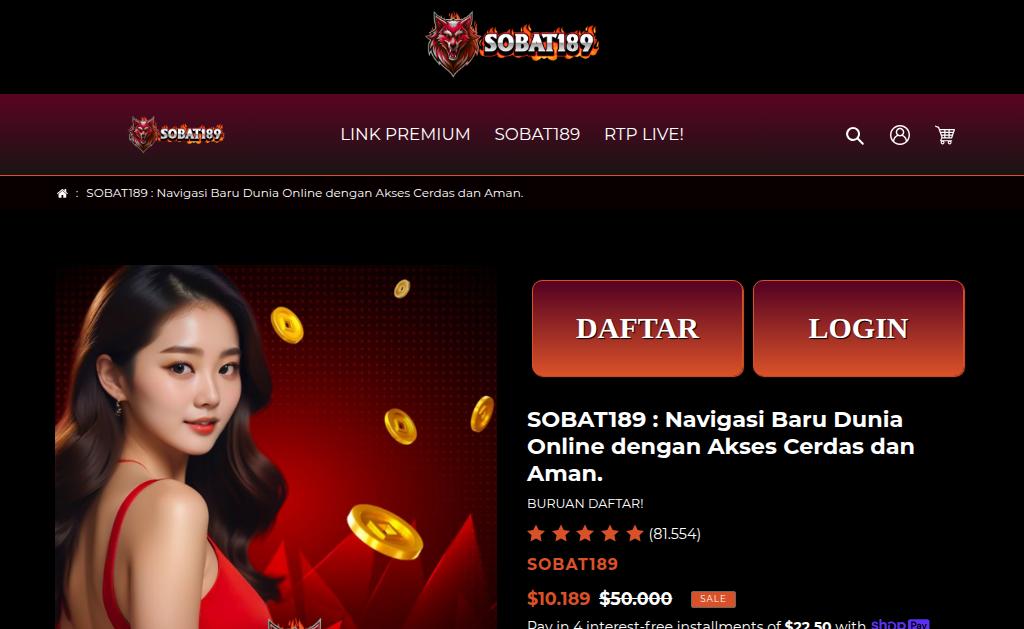Image resolution: width=1024 pixels, height=629 pixels.
Task: Click the first rating star
Action: (536, 534)
